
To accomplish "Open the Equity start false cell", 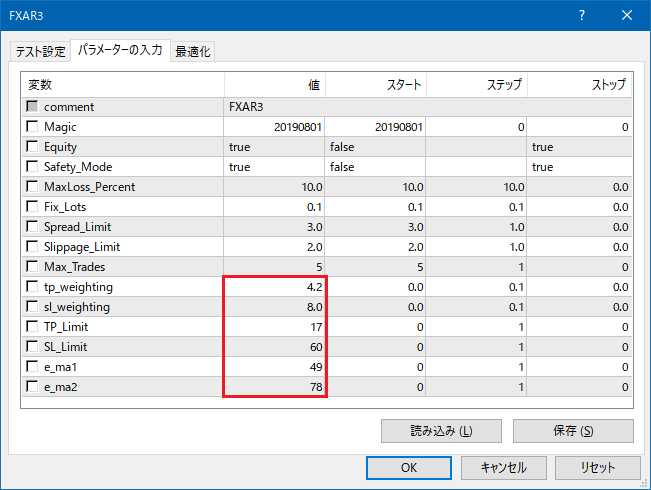I will (x=375, y=147).
